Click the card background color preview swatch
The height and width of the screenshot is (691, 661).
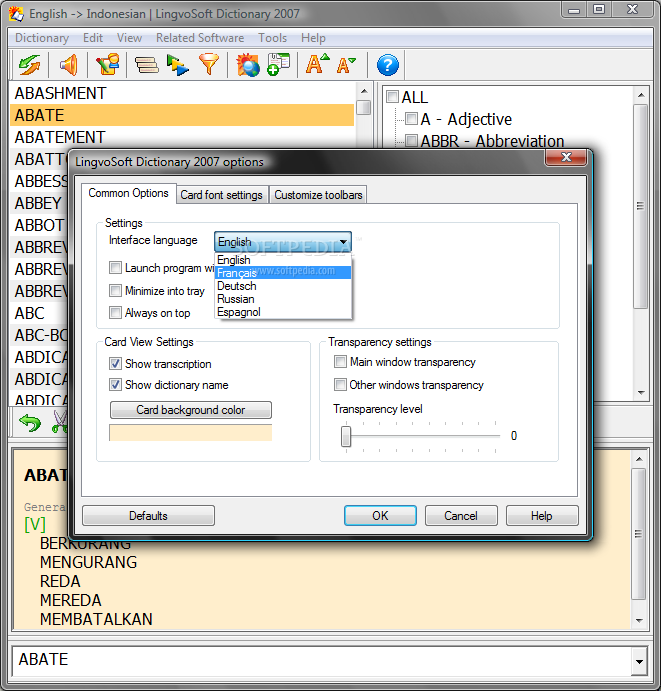pos(190,433)
